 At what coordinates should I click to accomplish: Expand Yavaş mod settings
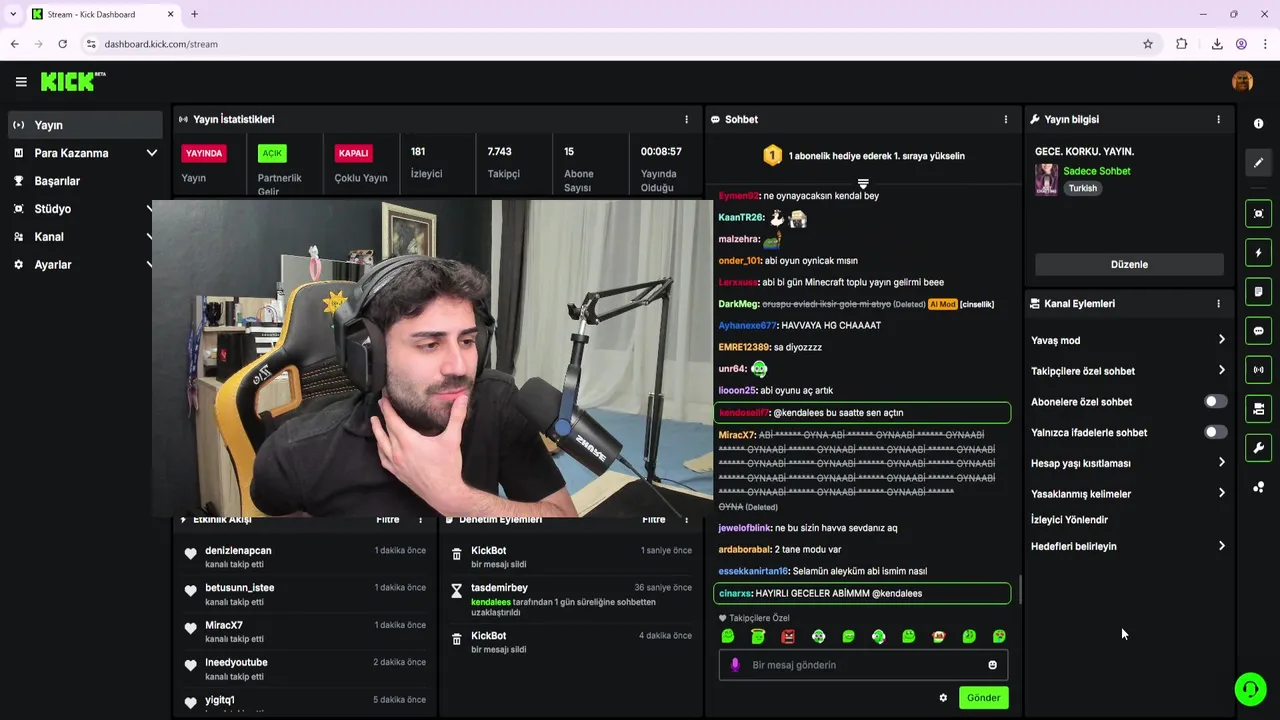pyautogui.click(x=1128, y=340)
